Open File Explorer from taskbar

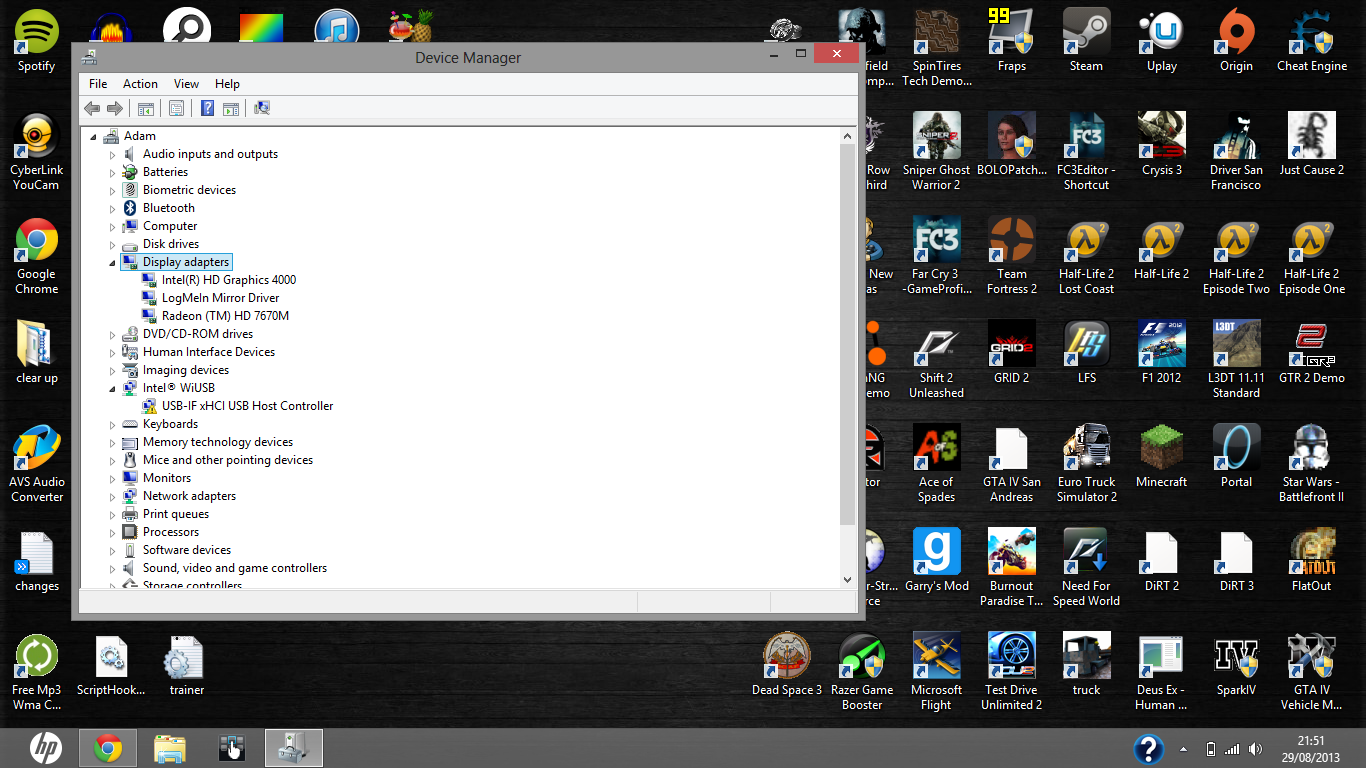[x=170, y=748]
